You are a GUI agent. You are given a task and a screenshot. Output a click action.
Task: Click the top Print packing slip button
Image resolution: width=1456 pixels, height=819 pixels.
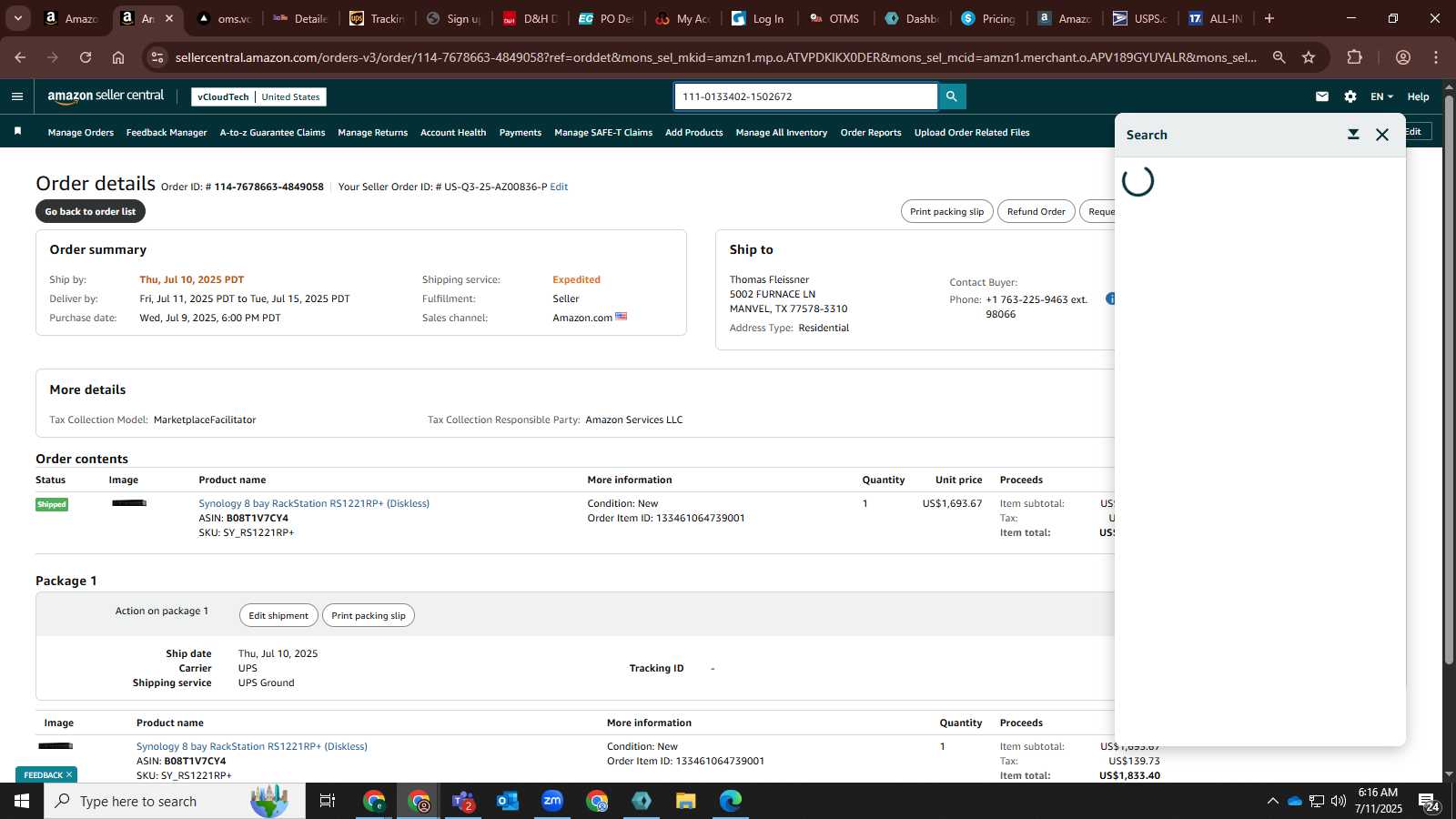pos(946,211)
